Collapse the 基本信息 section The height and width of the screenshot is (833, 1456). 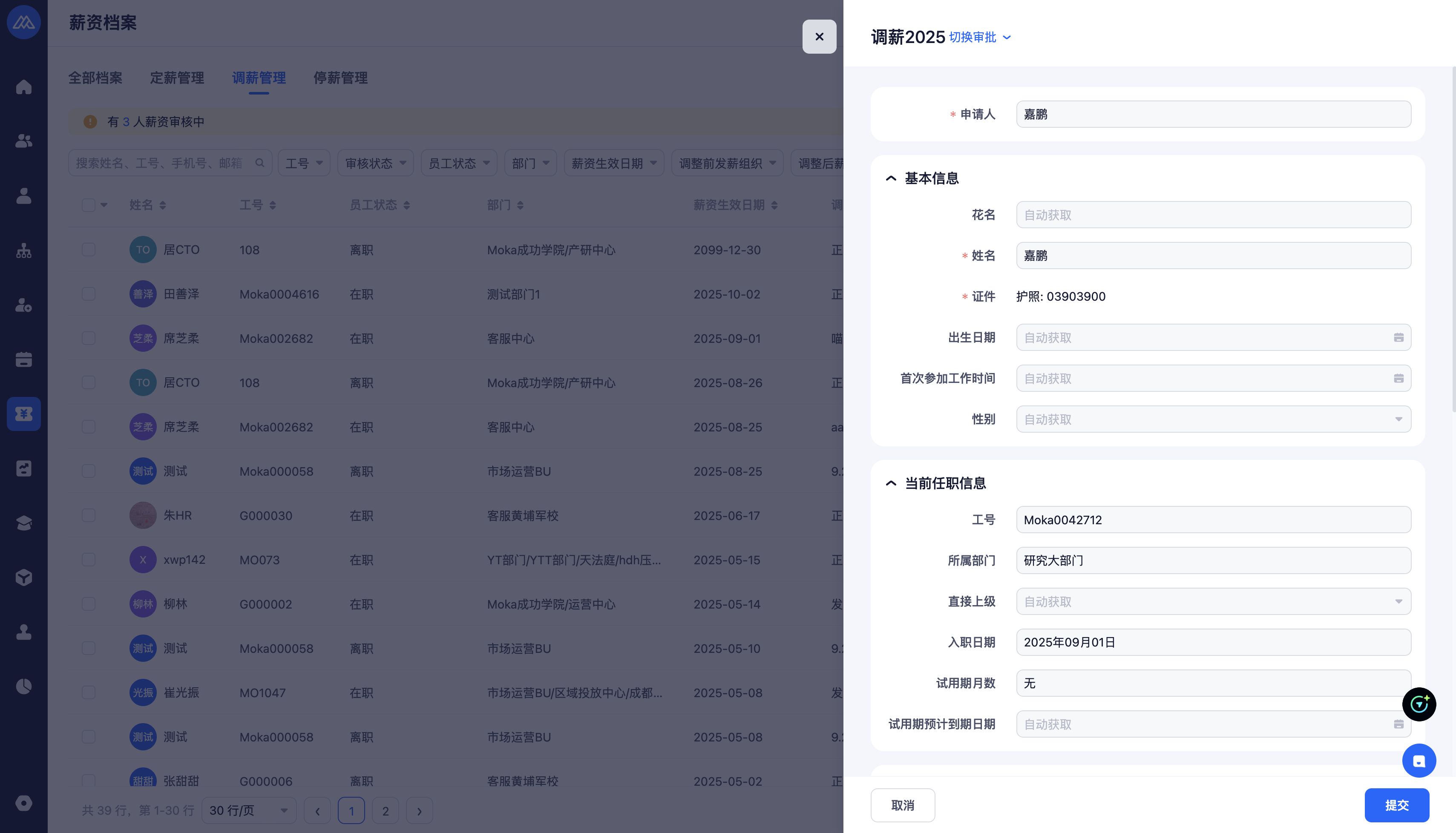tap(891, 178)
